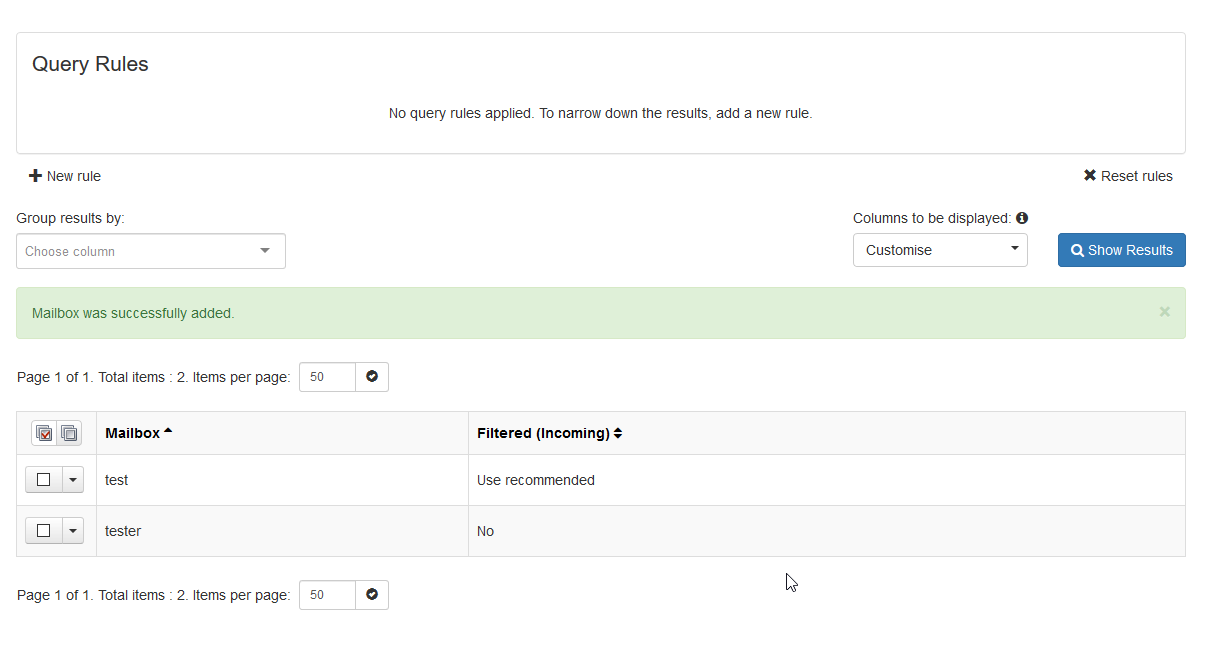Tick the checkbox for the test mailbox
This screenshot has width=1205, height=648.
[x=43, y=480]
